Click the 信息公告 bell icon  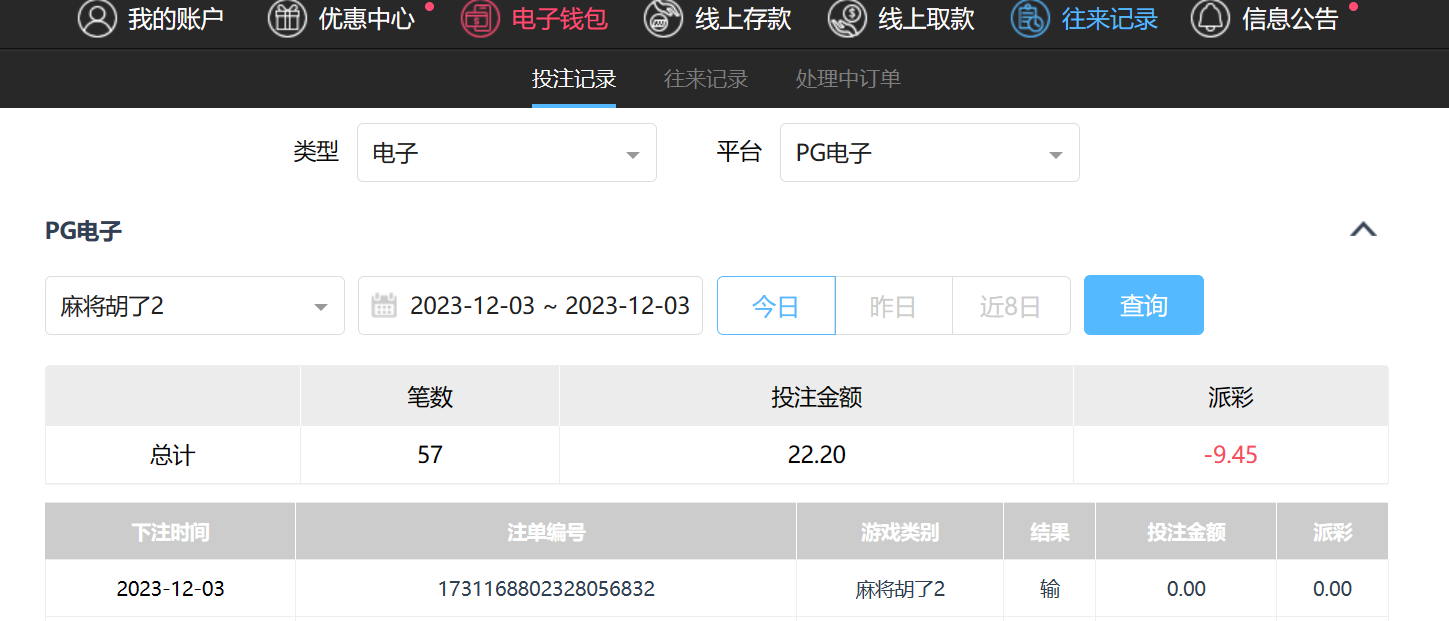(1210, 19)
